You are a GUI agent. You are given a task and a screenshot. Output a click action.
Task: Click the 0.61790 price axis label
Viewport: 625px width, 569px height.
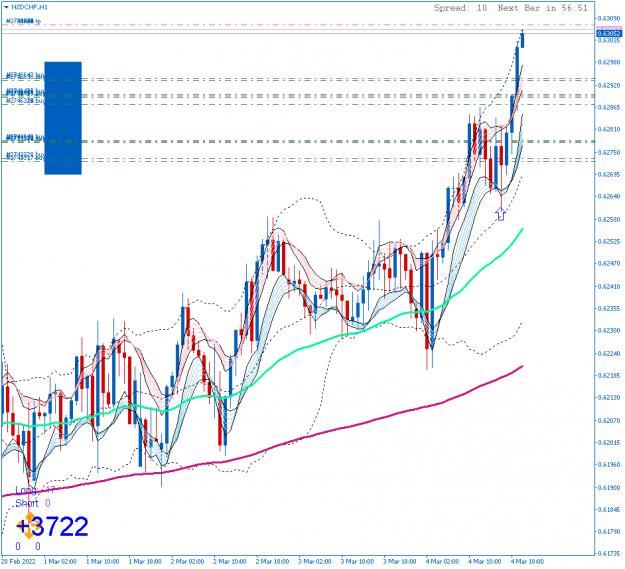click(x=609, y=532)
